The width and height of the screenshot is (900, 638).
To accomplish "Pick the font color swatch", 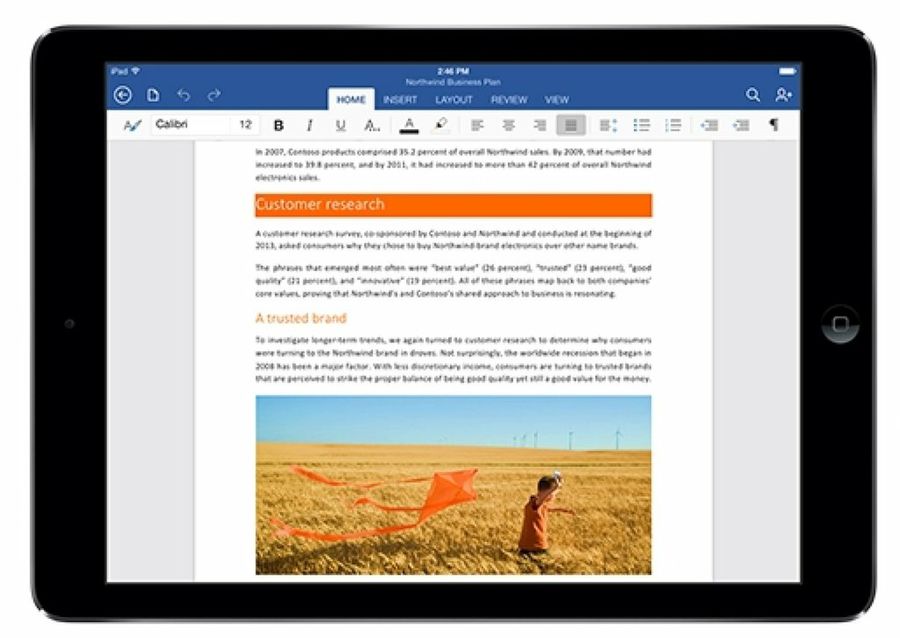I will point(408,126).
